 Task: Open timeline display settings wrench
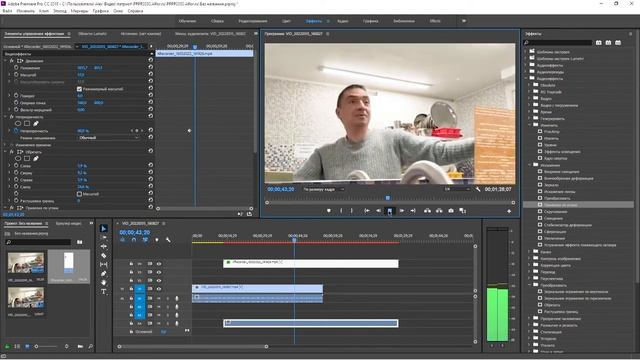pyautogui.click(x=168, y=240)
